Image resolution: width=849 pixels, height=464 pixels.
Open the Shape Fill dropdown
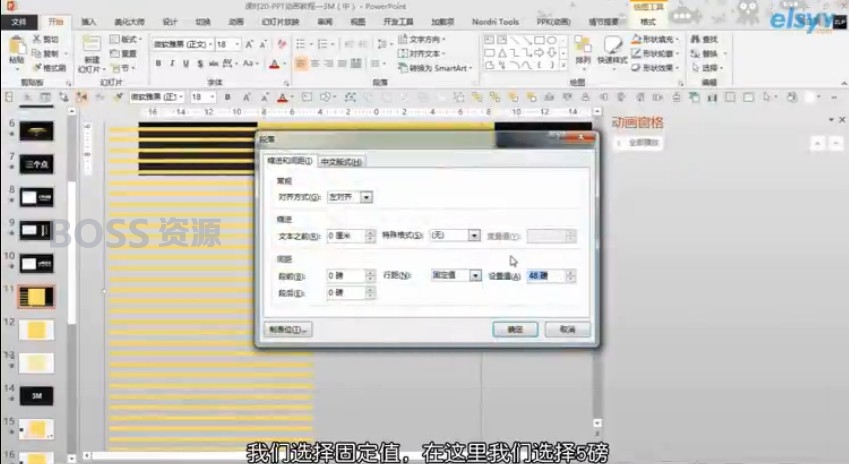click(x=655, y=40)
